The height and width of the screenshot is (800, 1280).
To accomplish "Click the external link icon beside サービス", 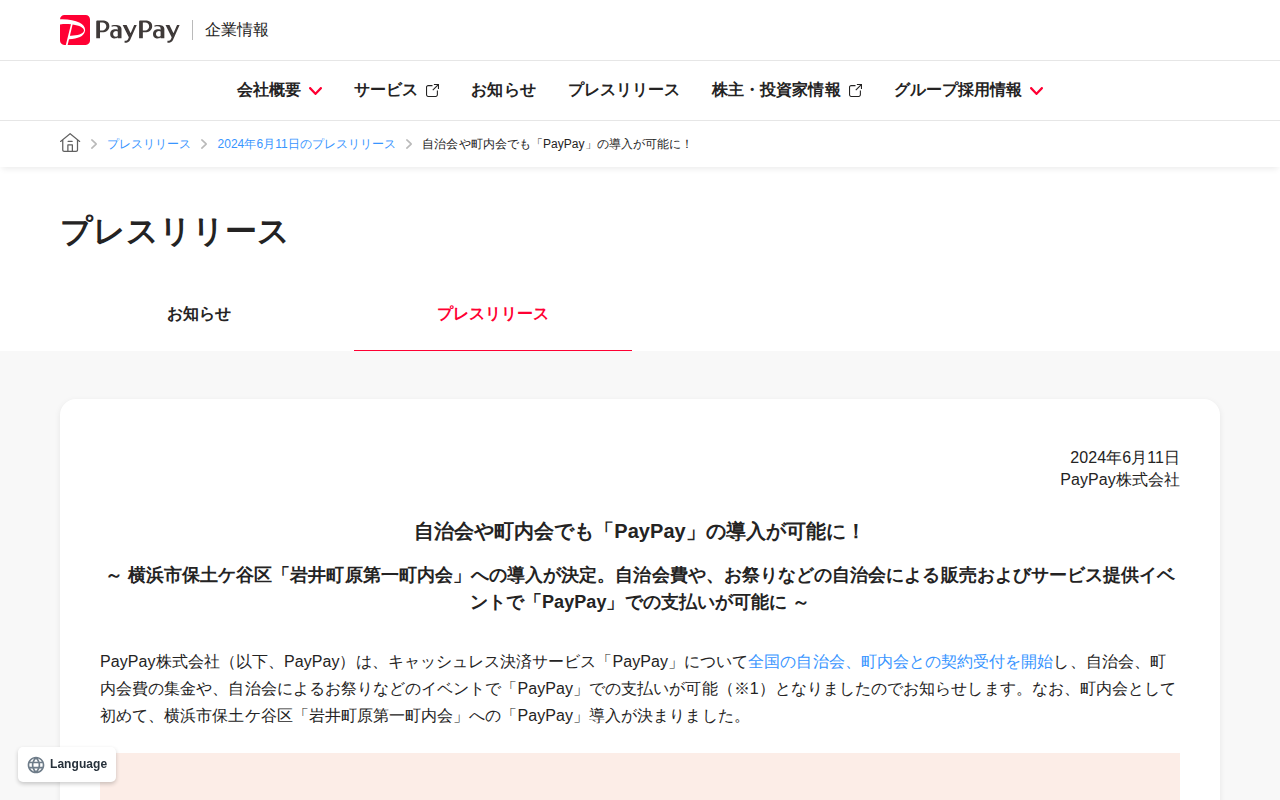I will click(432, 91).
